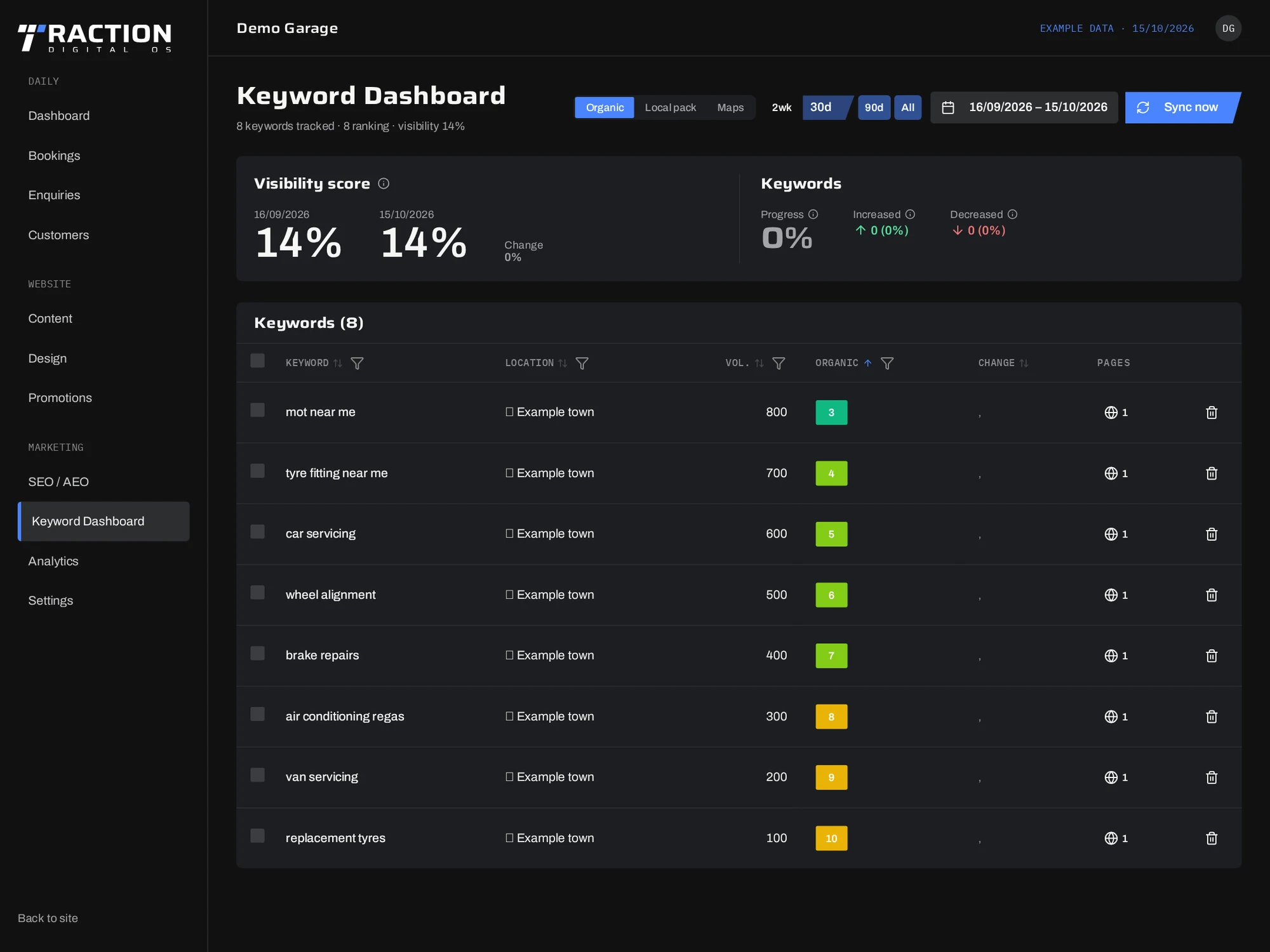Delete the 'wheel alignment' keyword
The image size is (1270, 952).
1211,595
